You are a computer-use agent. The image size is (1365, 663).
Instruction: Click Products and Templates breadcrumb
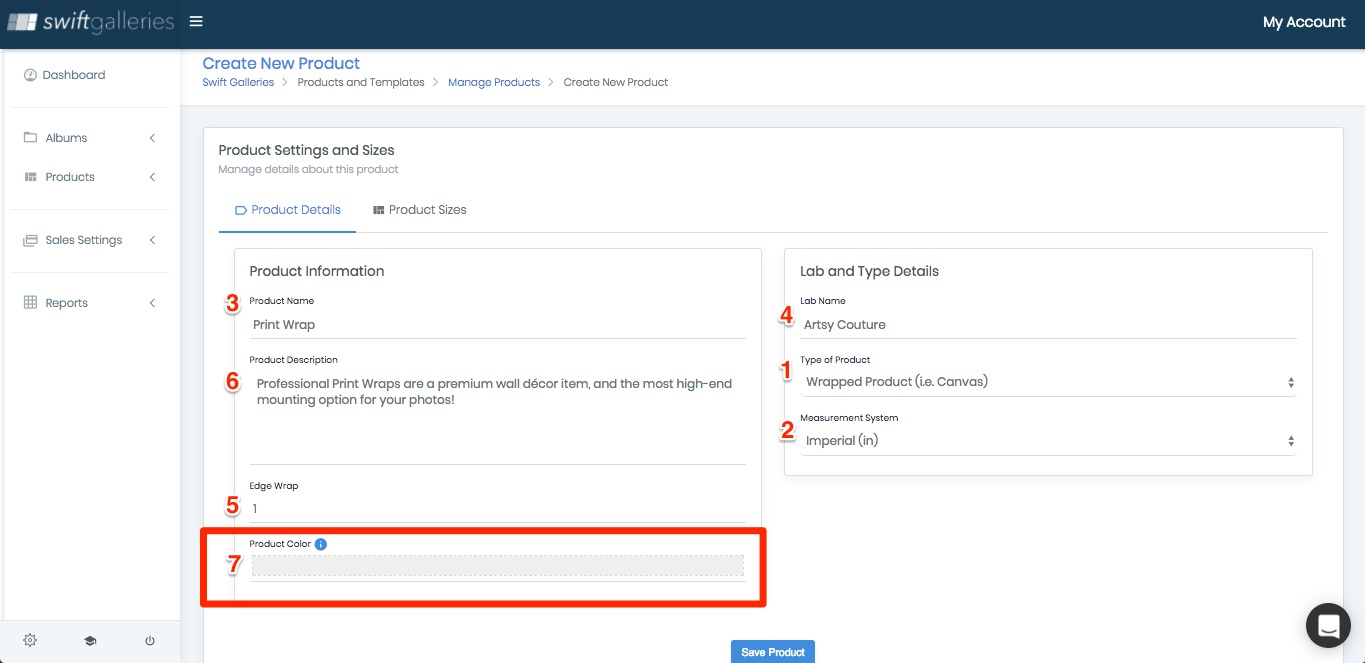click(361, 82)
